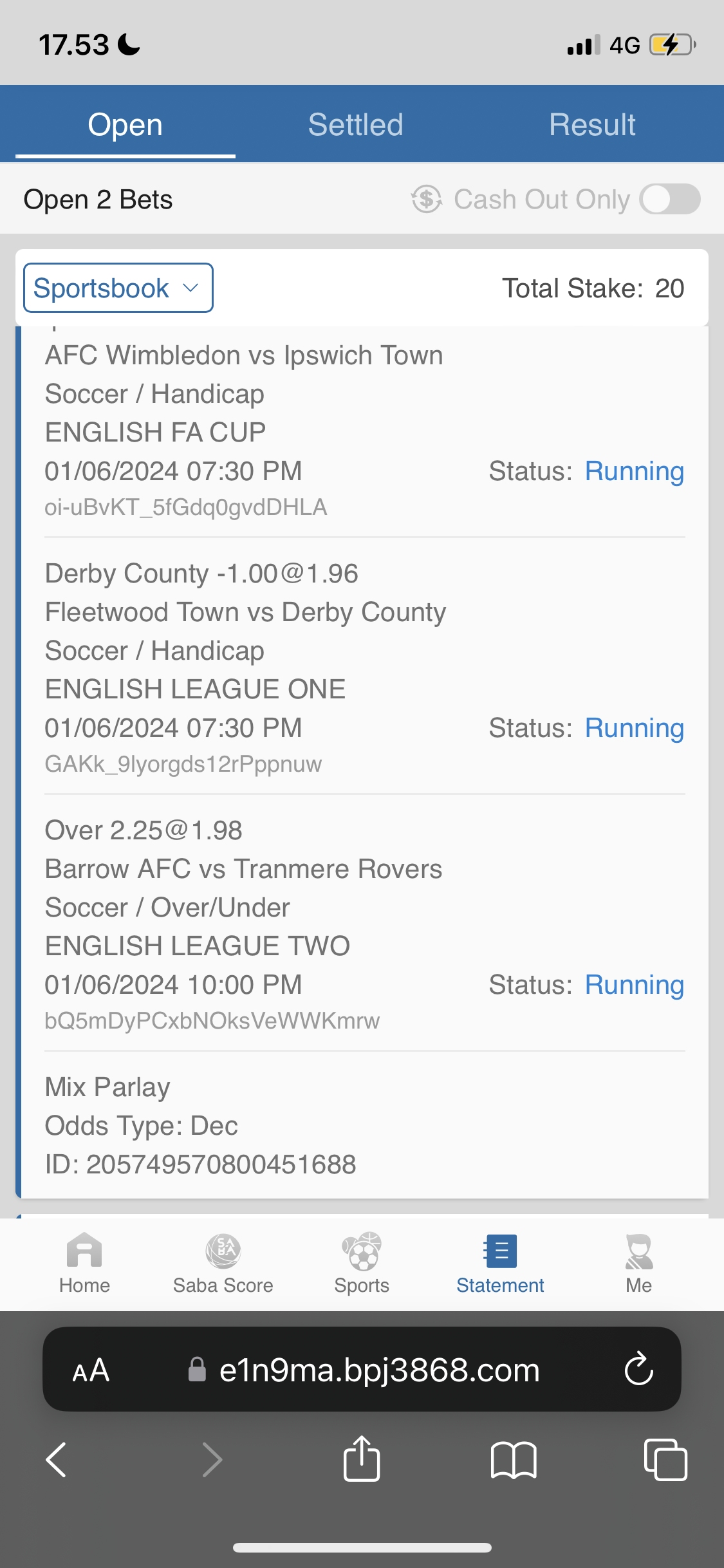724x1568 pixels.
Task: Open the AA text size menu
Action: pyautogui.click(x=91, y=1370)
